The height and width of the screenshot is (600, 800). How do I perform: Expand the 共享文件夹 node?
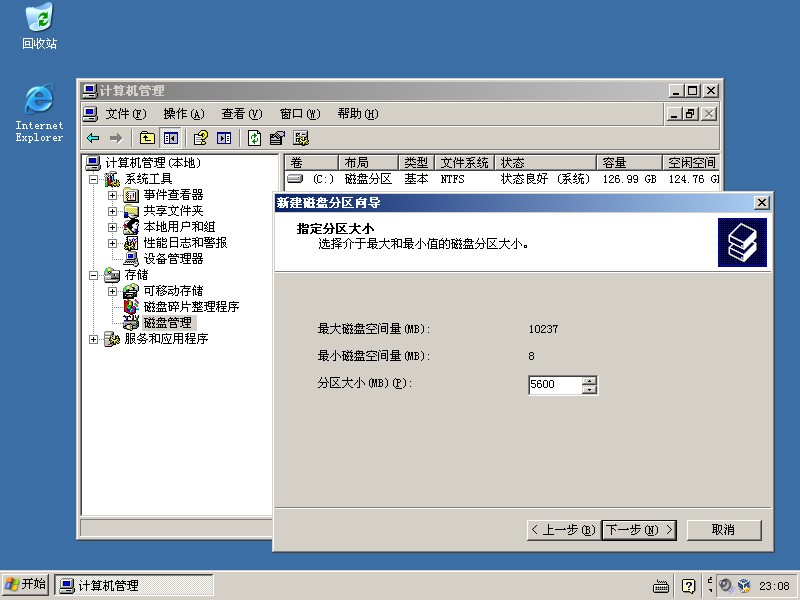coord(112,211)
